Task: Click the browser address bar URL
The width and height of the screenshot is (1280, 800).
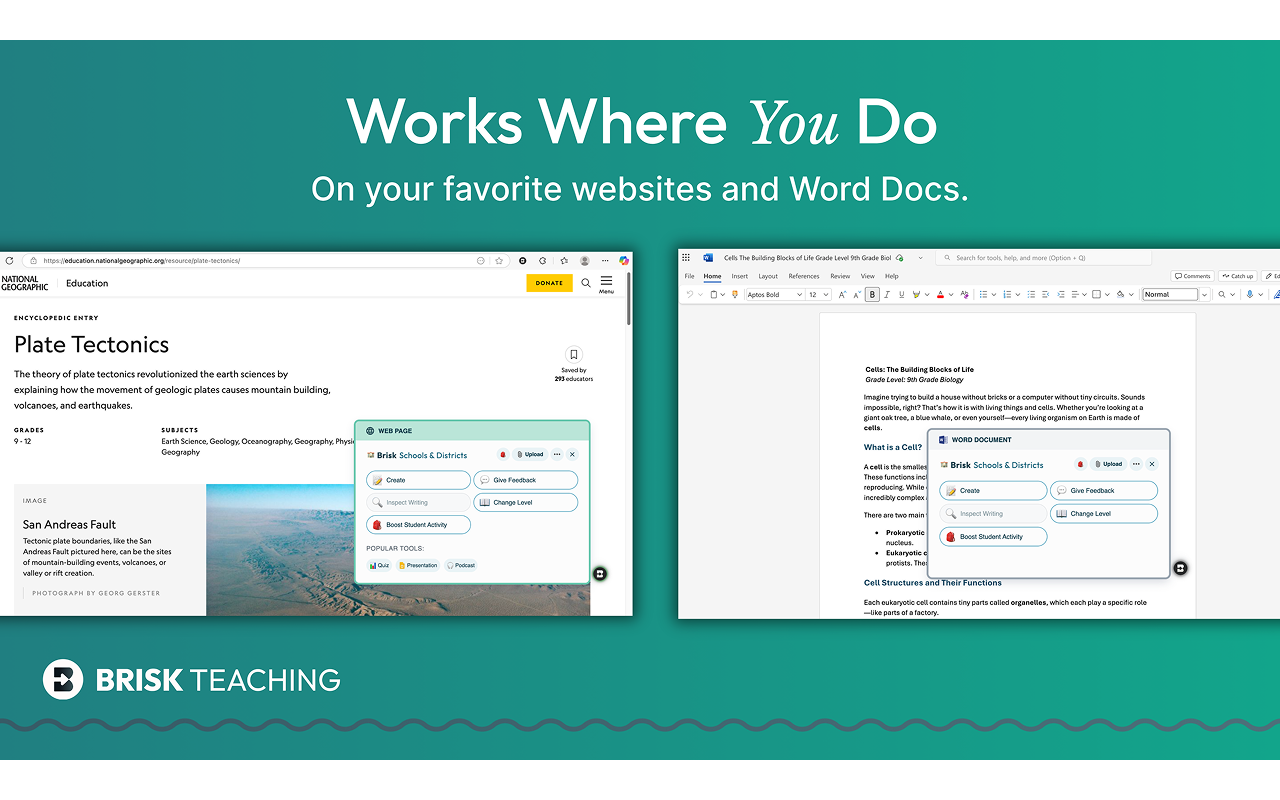Action: pyautogui.click(x=140, y=261)
